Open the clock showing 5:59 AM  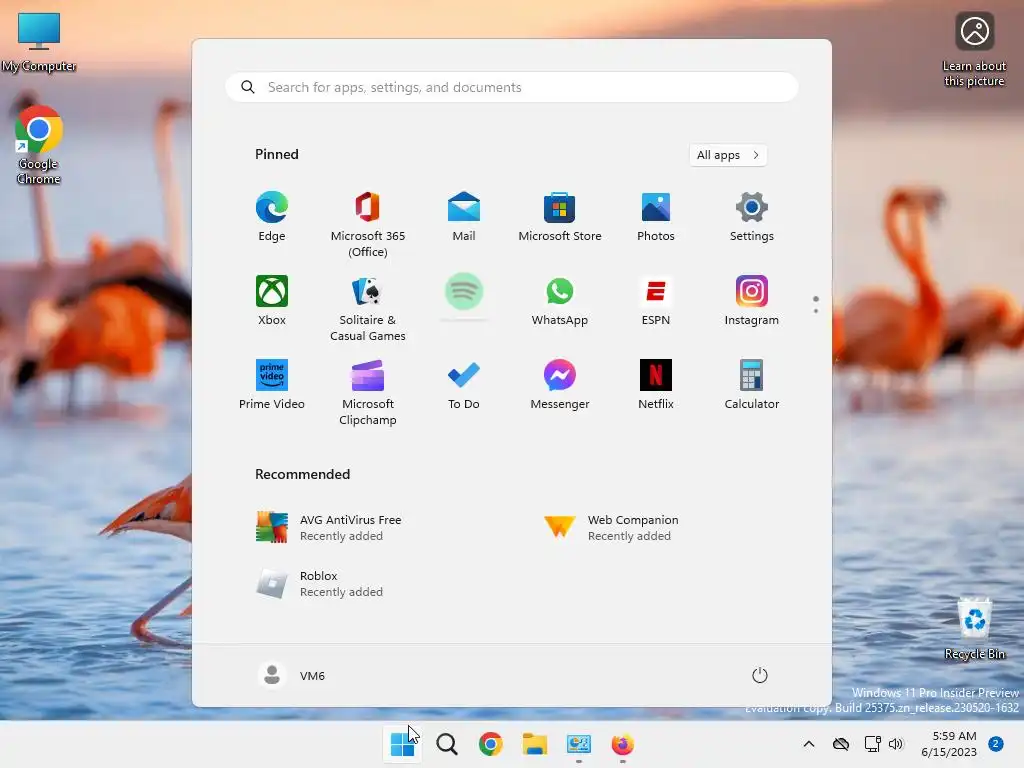pos(949,744)
